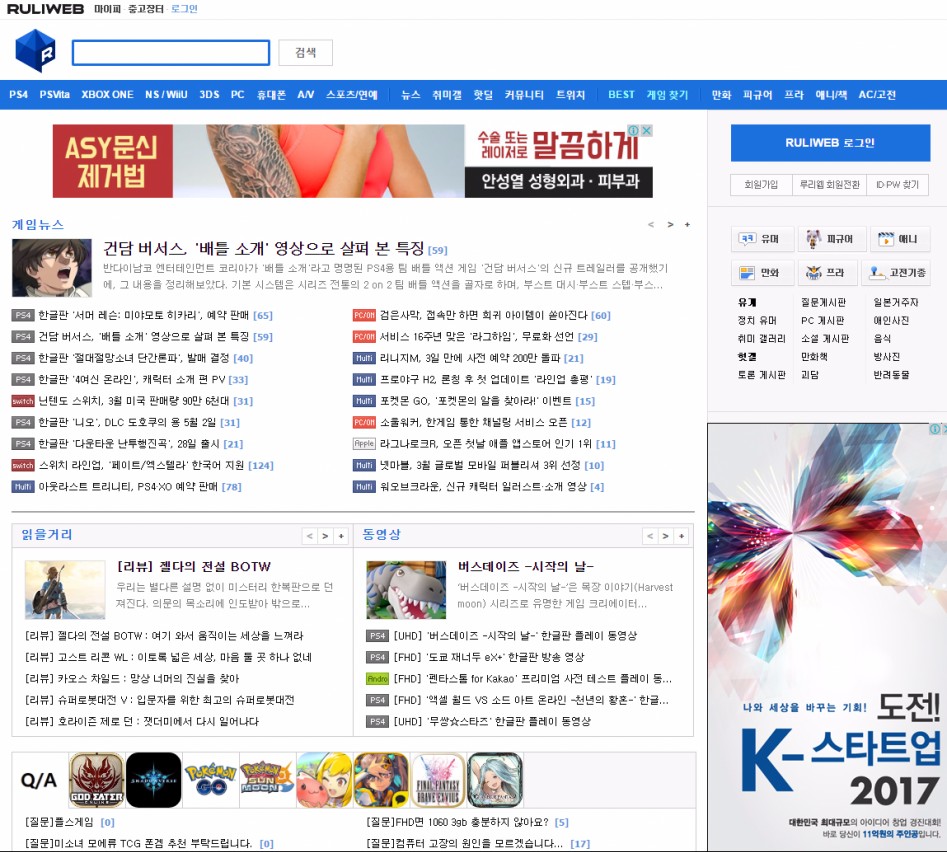Go to previous page in 동영상 panel
This screenshot has height=852, width=947.
650,536
